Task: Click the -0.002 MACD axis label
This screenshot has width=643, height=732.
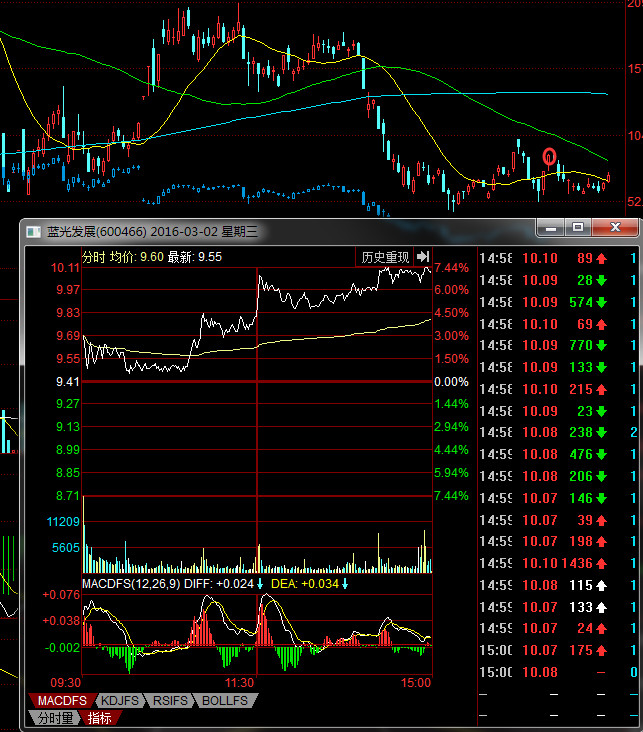Action: 63,648
